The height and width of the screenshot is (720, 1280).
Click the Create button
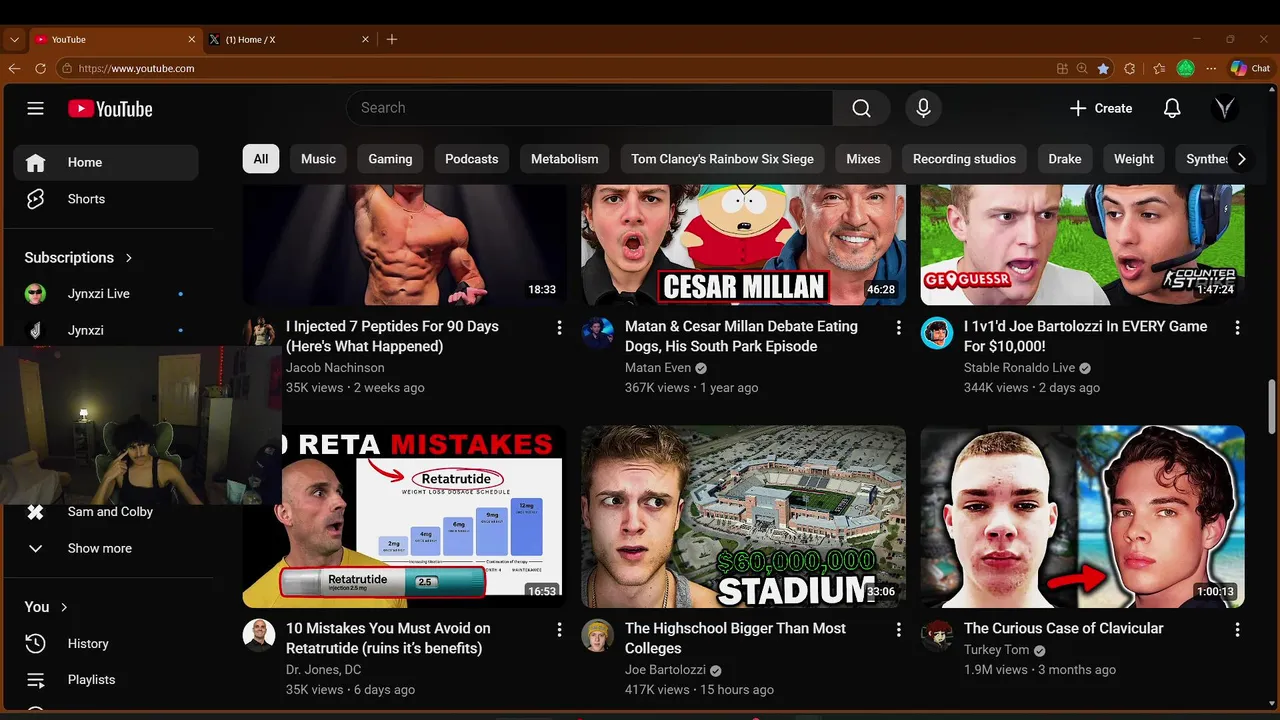(1100, 108)
